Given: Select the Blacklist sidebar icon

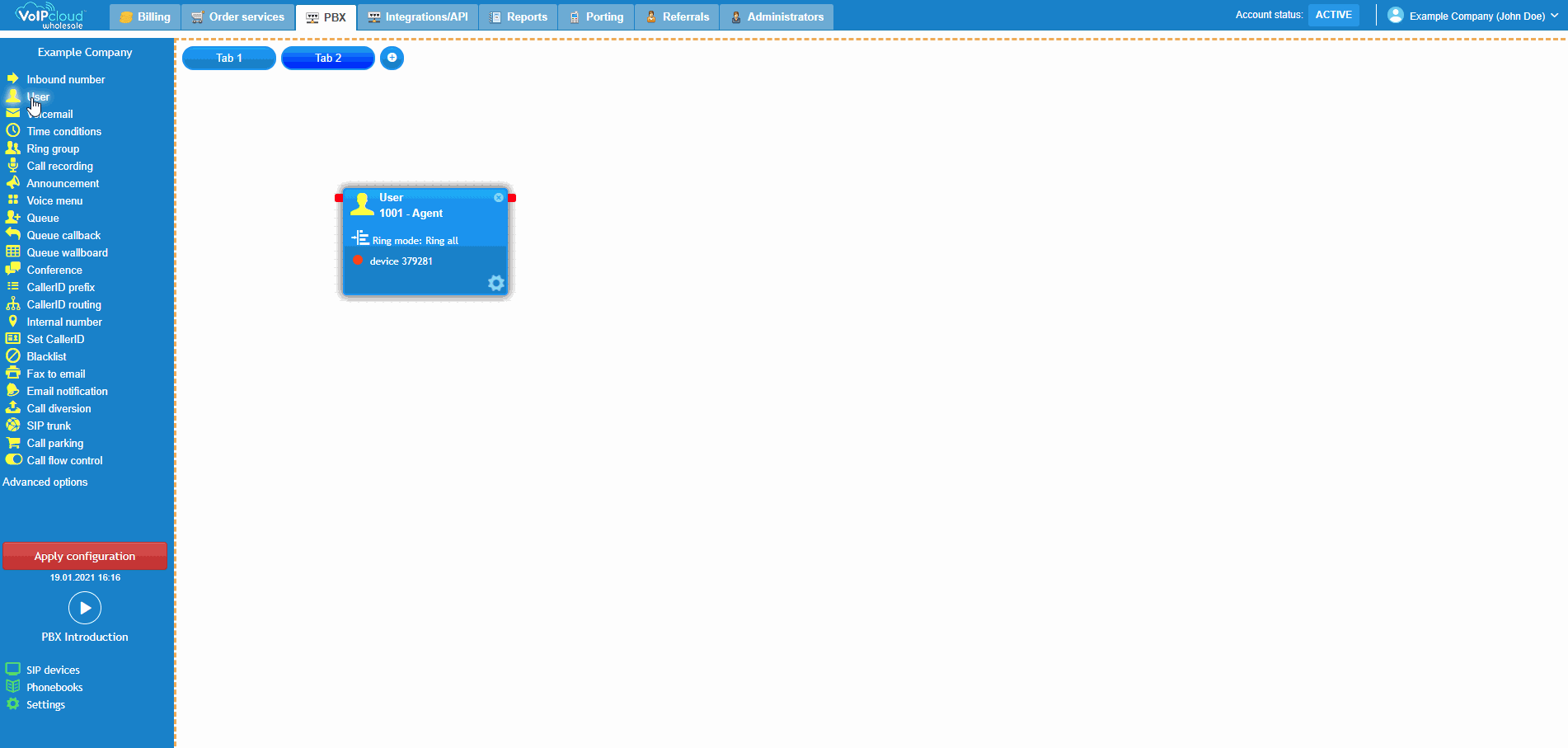Looking at the screenshot, I should 45,356.
